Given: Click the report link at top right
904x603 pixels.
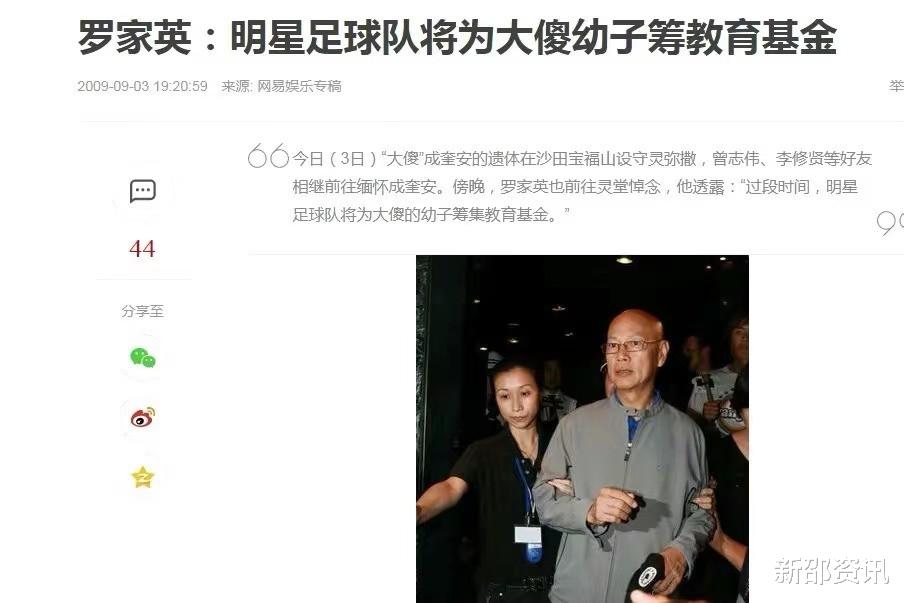Looking at the screenshot, I should coord(897,86).
